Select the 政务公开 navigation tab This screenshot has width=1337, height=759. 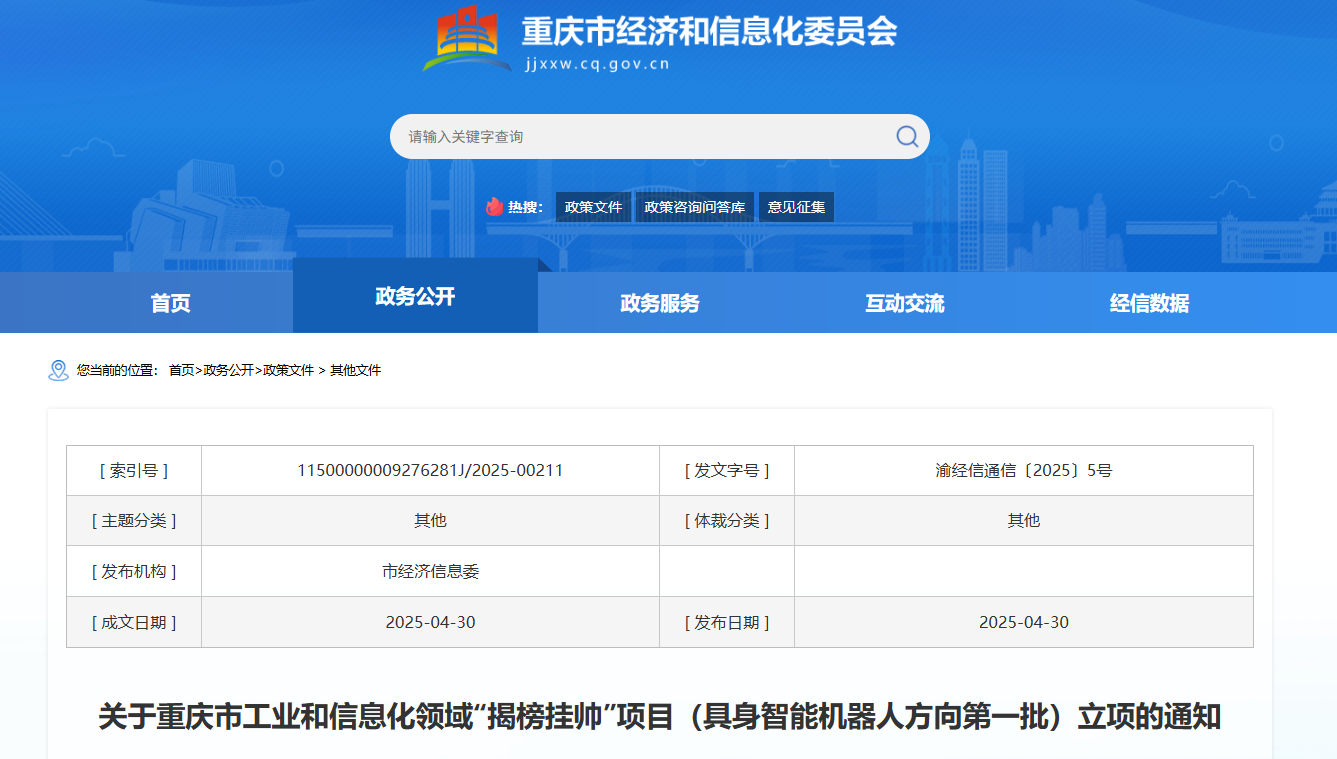click(415, 296)
